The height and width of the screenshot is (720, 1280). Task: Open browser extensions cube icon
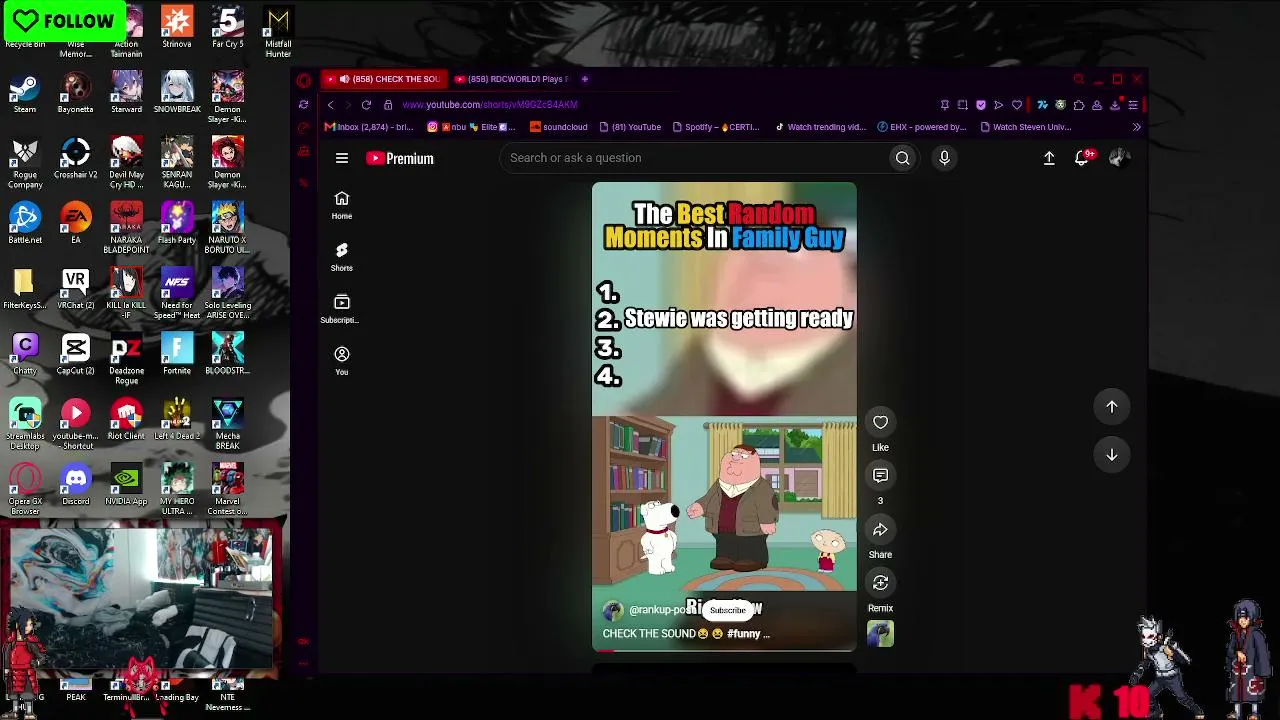(1079, 105)
